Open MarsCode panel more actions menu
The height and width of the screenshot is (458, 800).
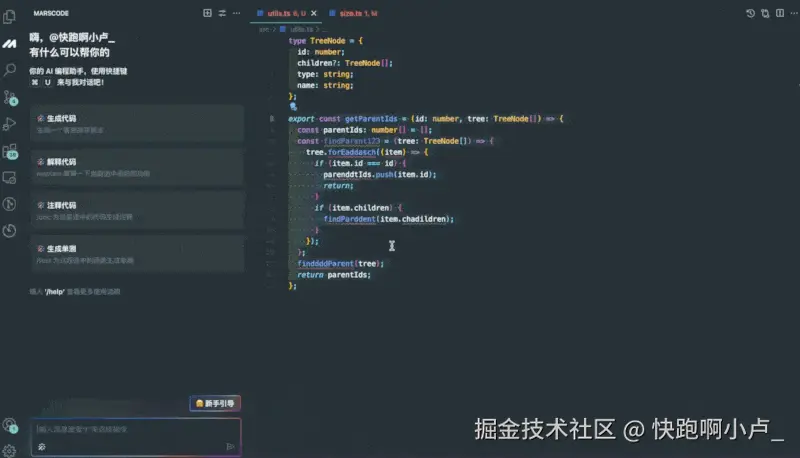[x=236, y=13]
